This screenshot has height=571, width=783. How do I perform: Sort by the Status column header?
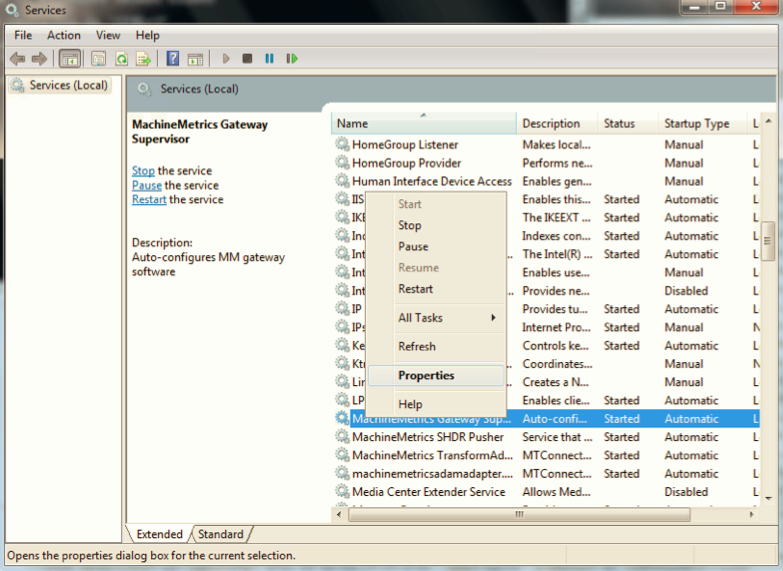point(628,123)
